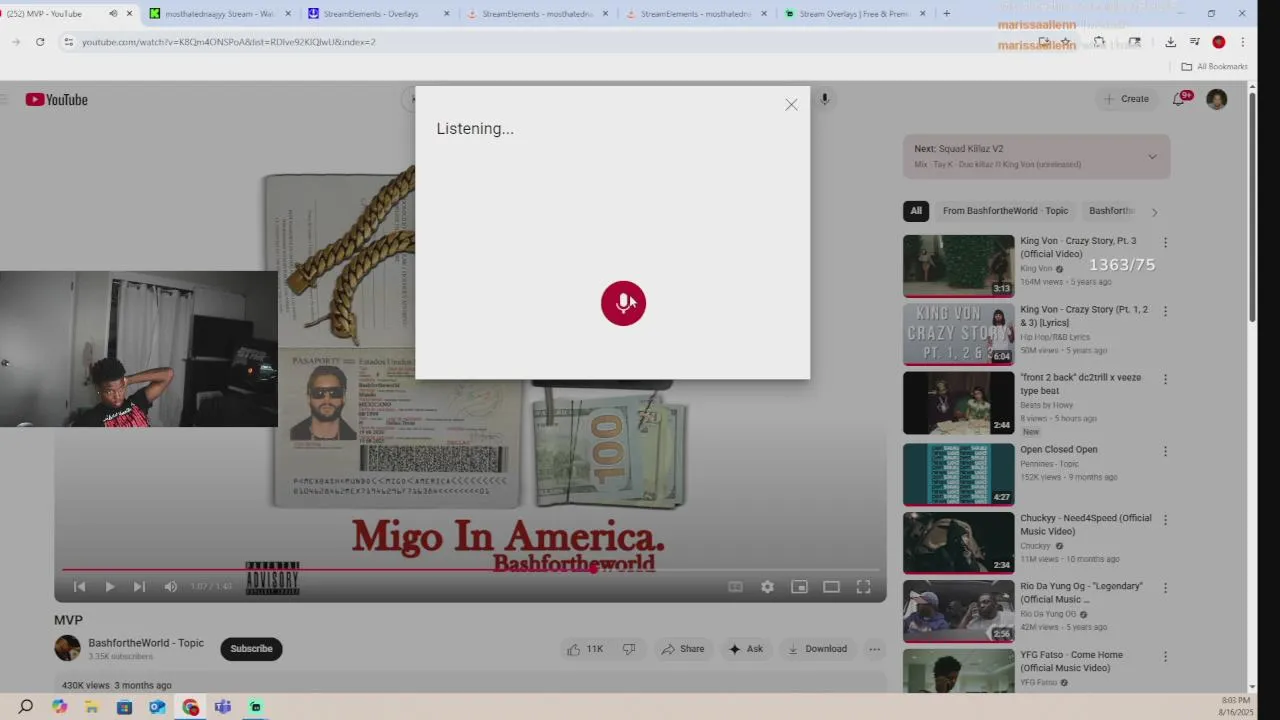Play the video with the play button
The image size is (1280, 720).
point(109,587)
